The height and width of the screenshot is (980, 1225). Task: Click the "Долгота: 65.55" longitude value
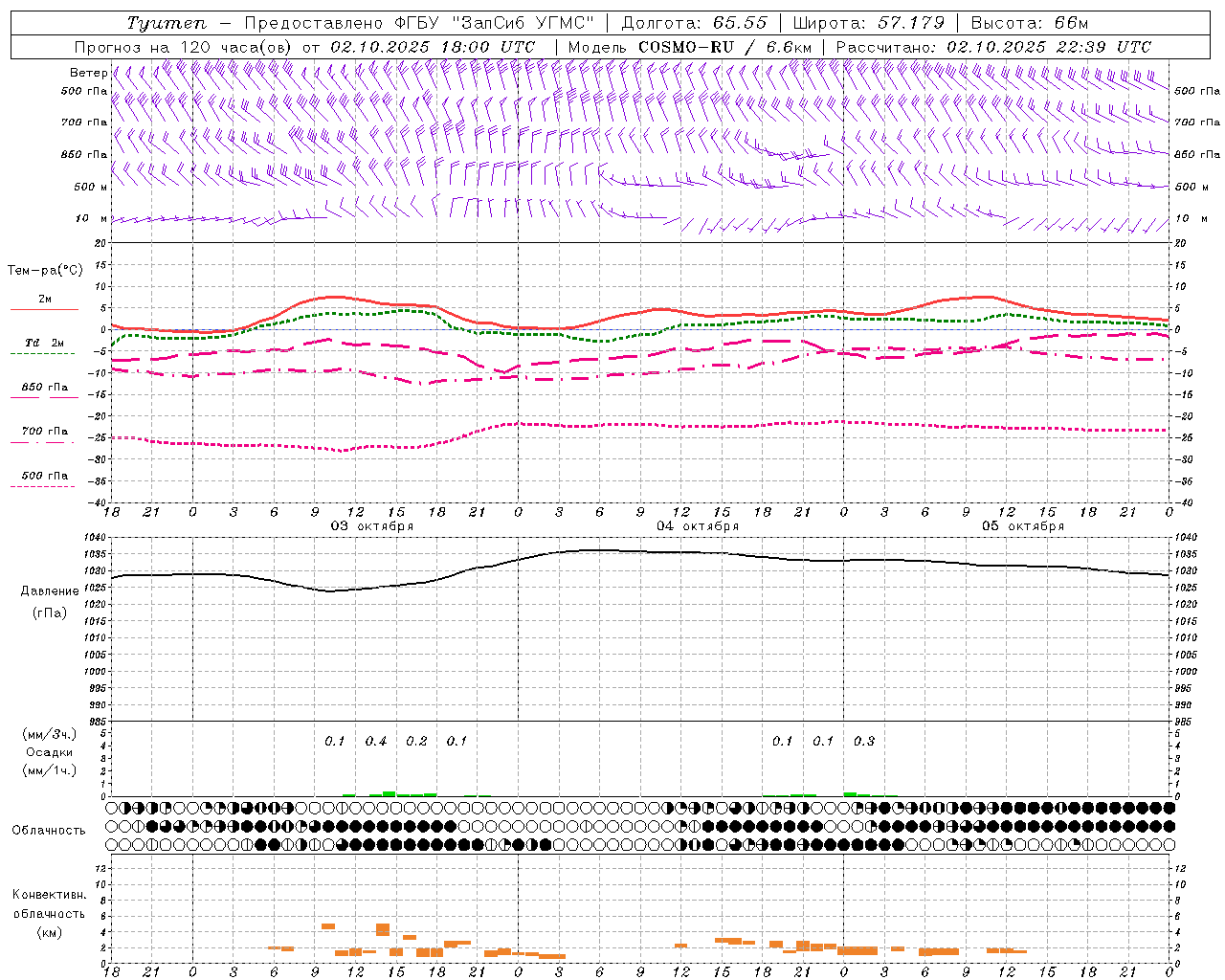[695, 23]
